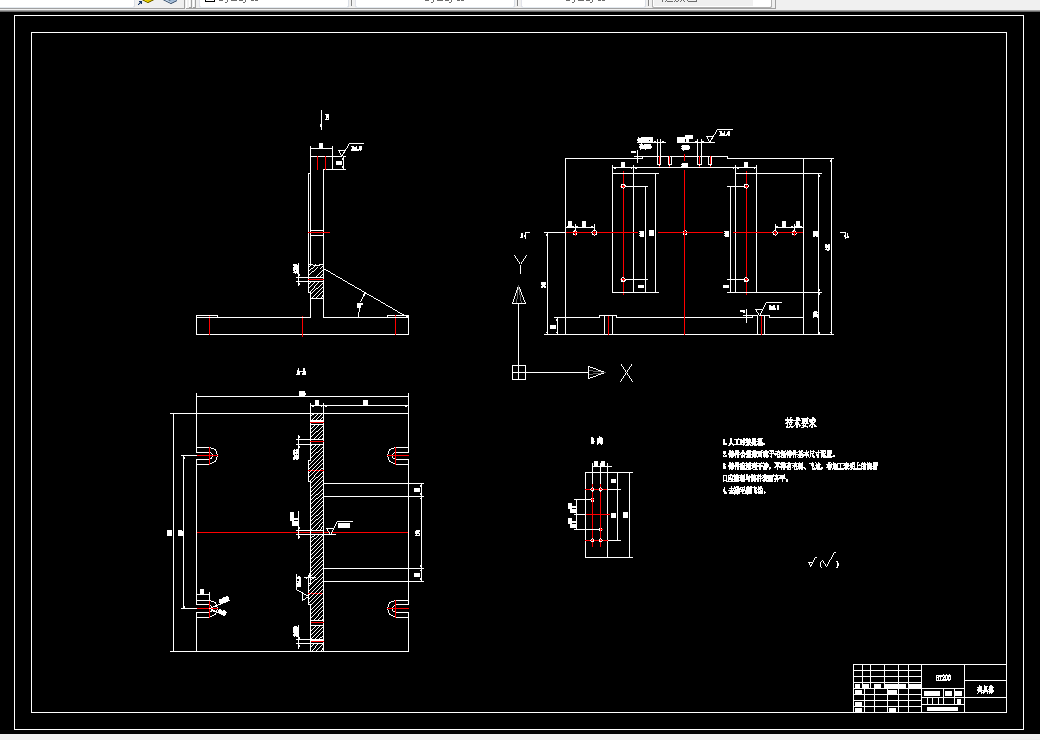Select the B向 view label
Image resolution: width=1040 pixels, height=740 pixels.
596,440
